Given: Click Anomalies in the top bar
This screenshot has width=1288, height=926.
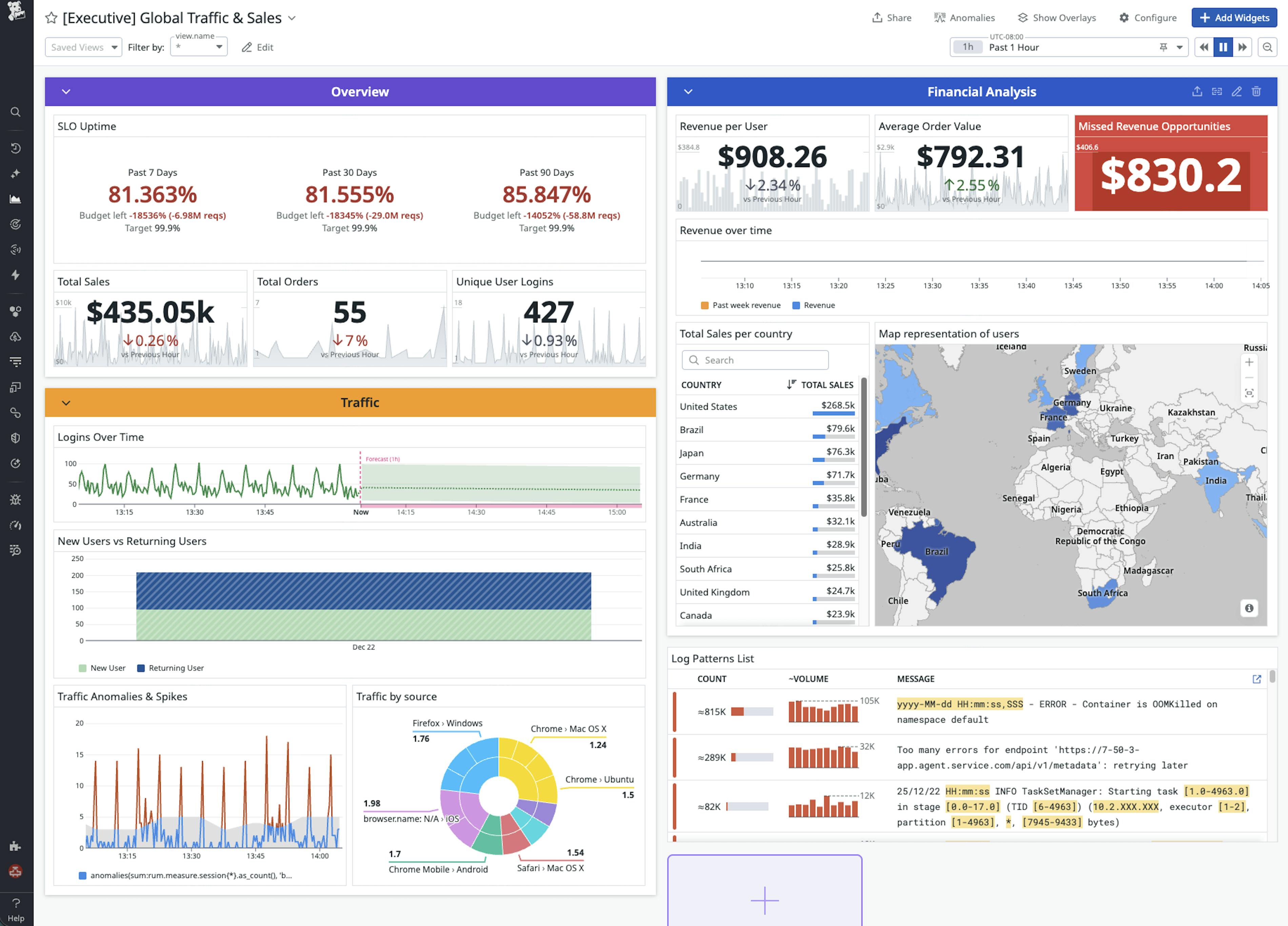Looking at the screenshot, I should [964, 18].
